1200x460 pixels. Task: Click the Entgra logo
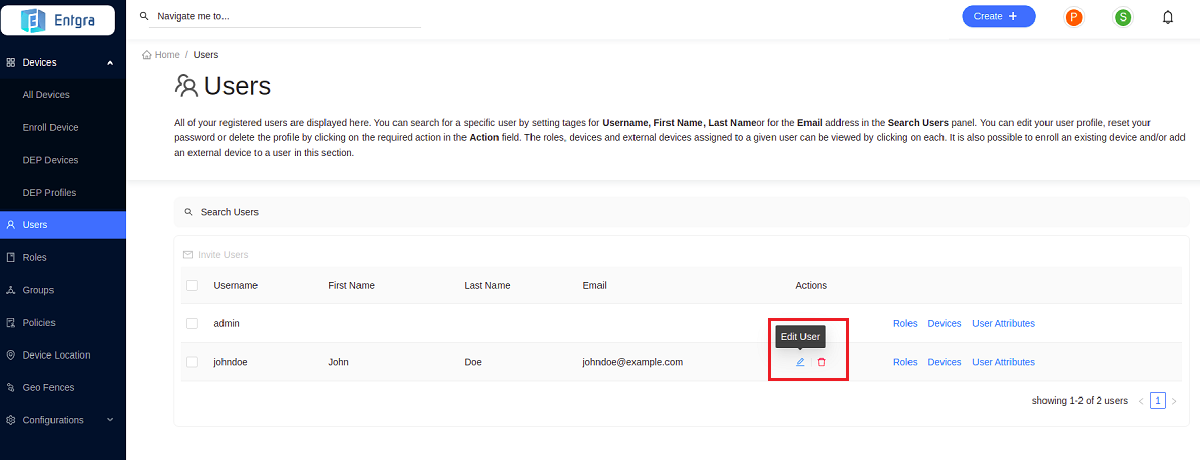pyautogui.click(x=62, y=18)
